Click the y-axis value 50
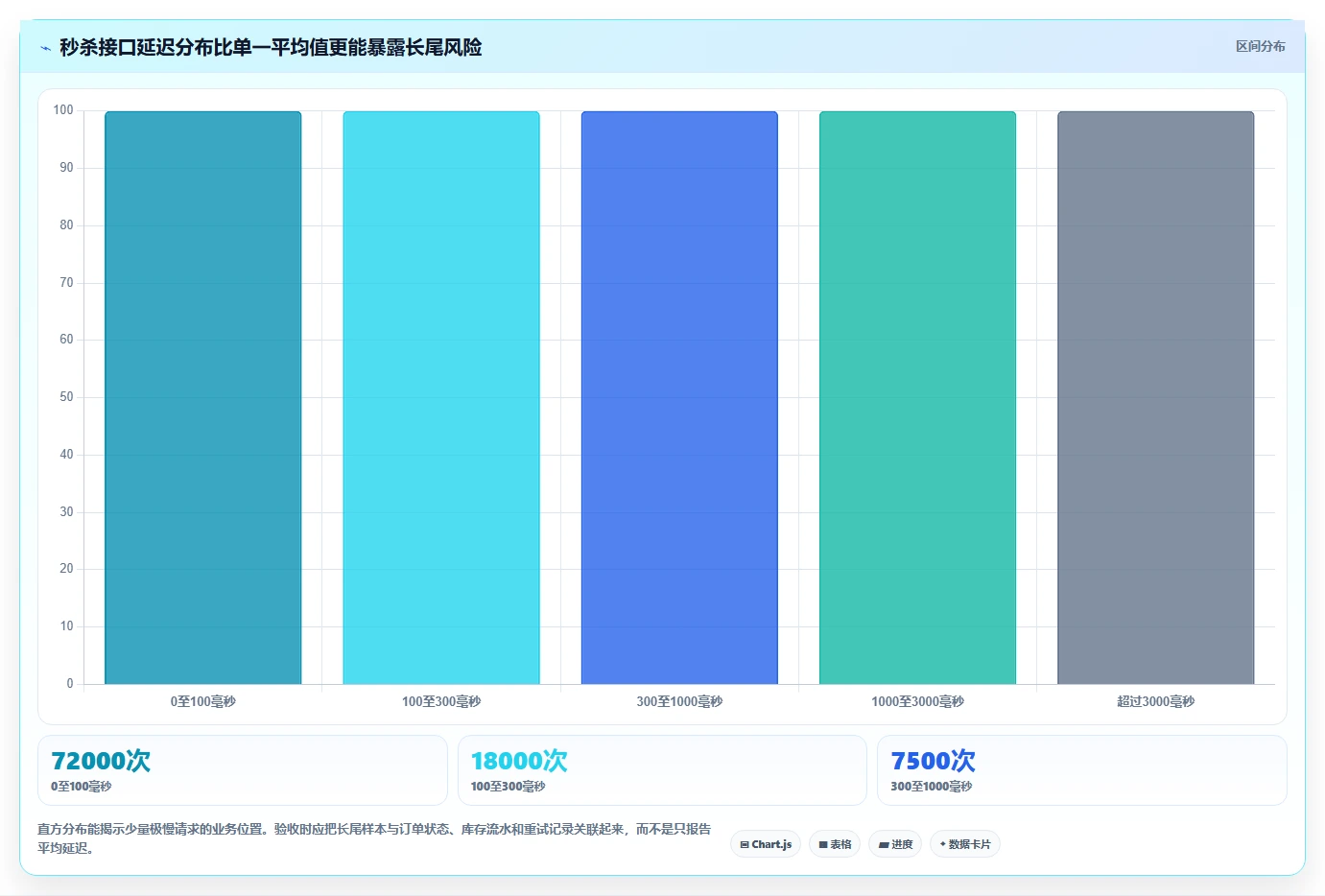 tap(66, 397)
